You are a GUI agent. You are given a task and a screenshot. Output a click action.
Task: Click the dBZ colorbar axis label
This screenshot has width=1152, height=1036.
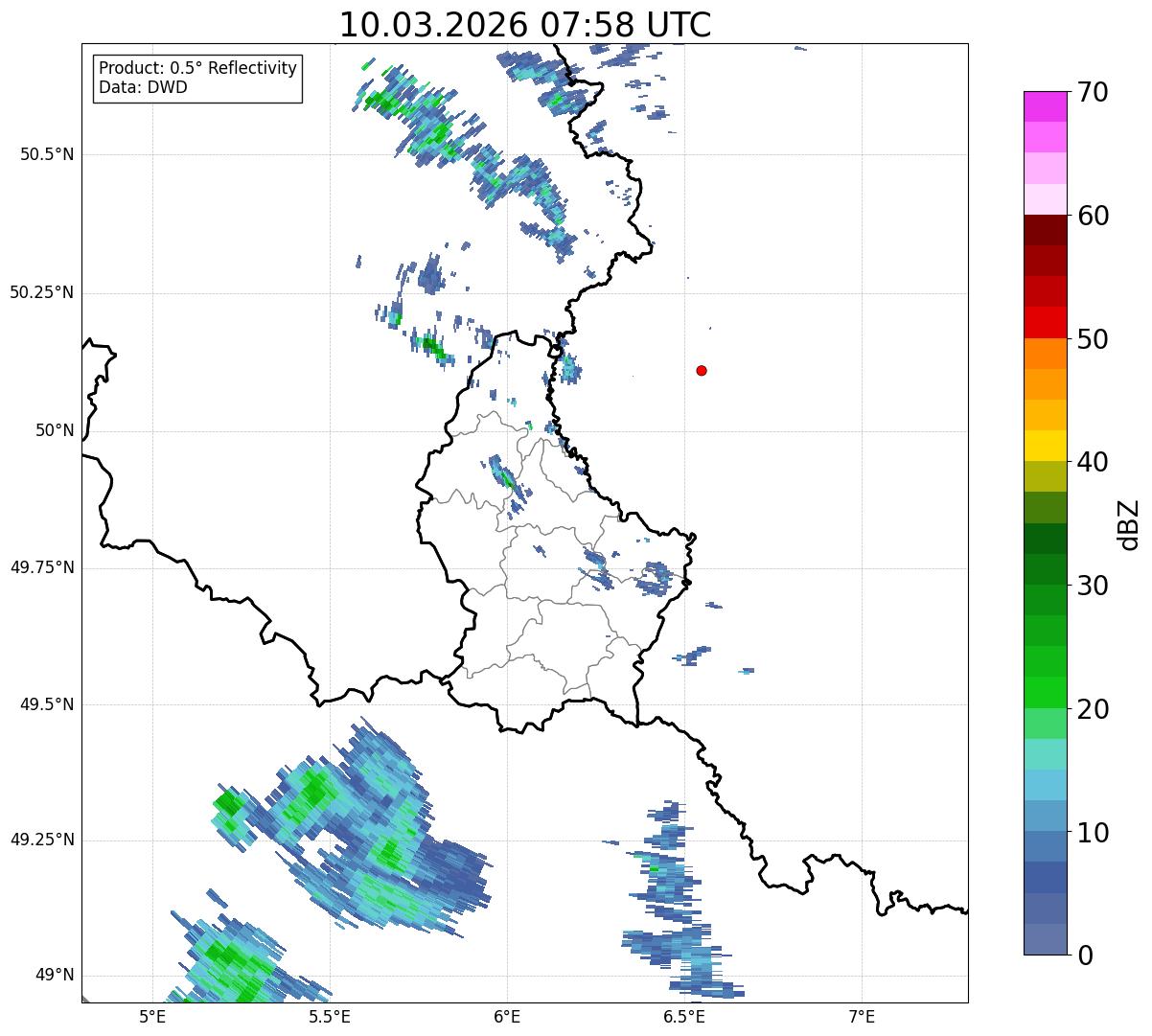1130,523
